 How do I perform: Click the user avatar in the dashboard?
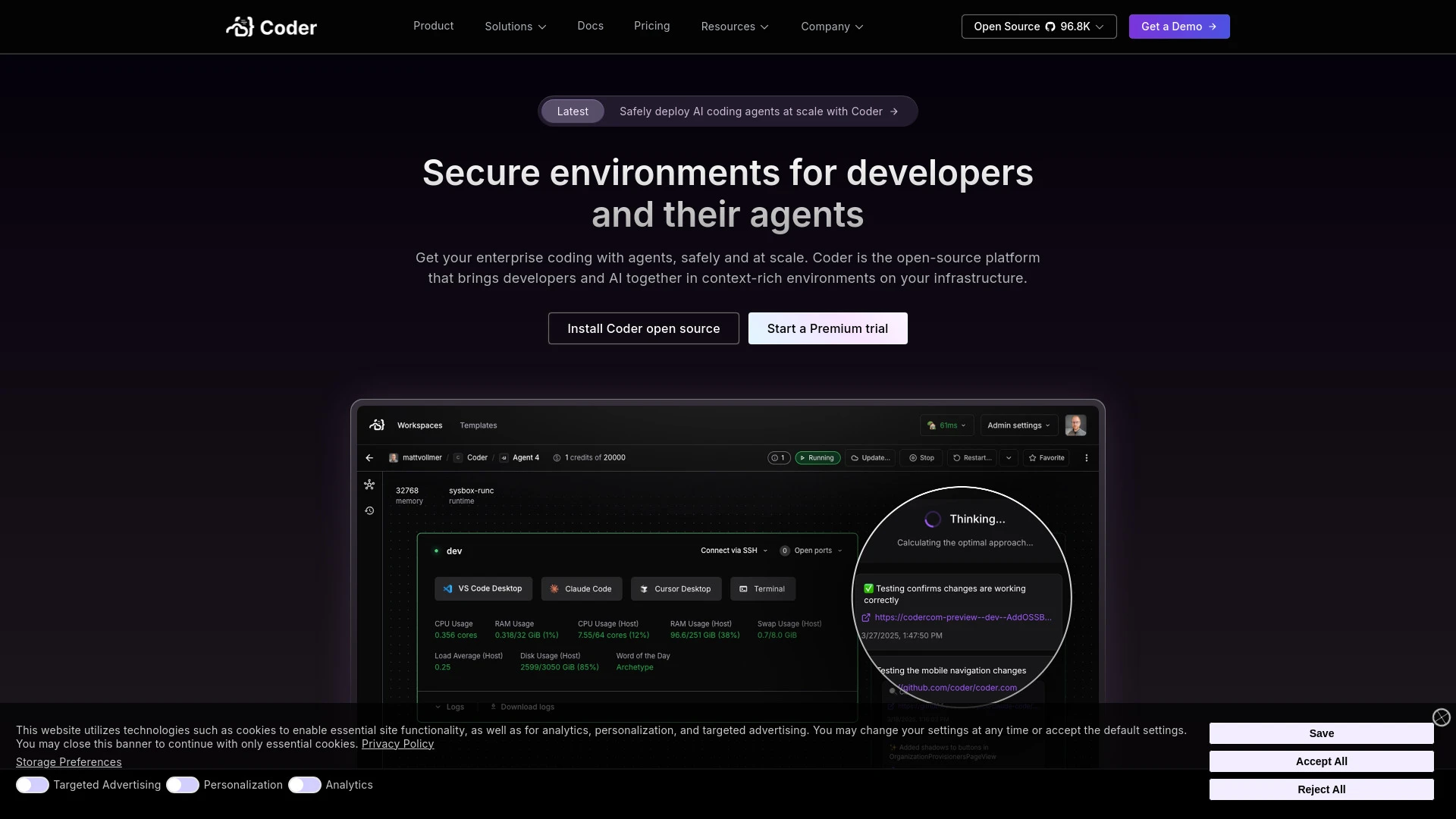(x=1075, y=425)
